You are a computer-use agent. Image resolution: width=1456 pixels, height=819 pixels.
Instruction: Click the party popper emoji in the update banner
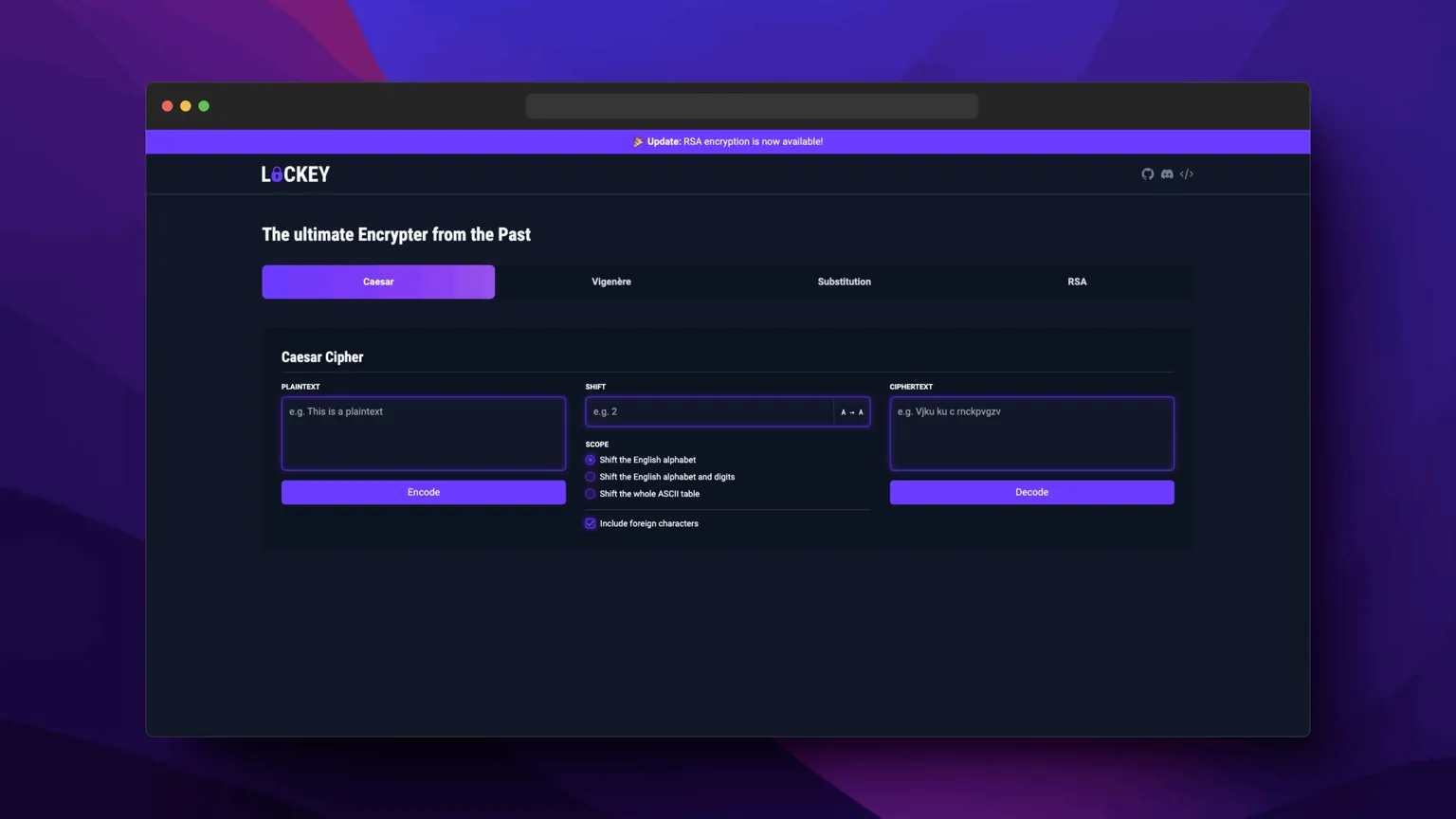click(x=639, y=141)
